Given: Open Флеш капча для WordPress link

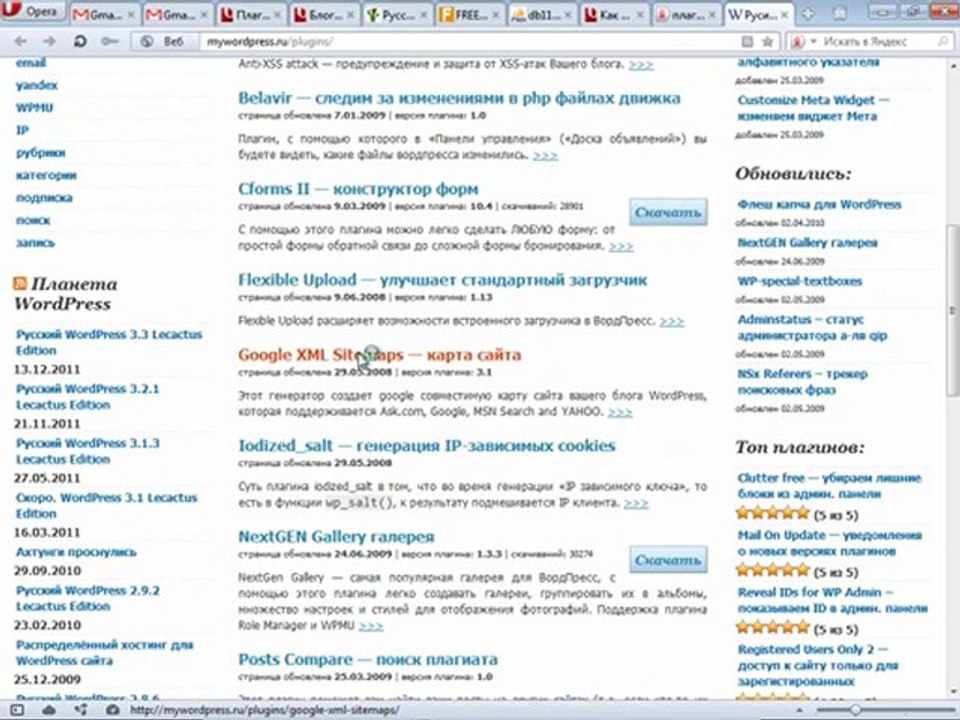Looking at the screenshot, I should pyautogui.click(x=819, y=204).
